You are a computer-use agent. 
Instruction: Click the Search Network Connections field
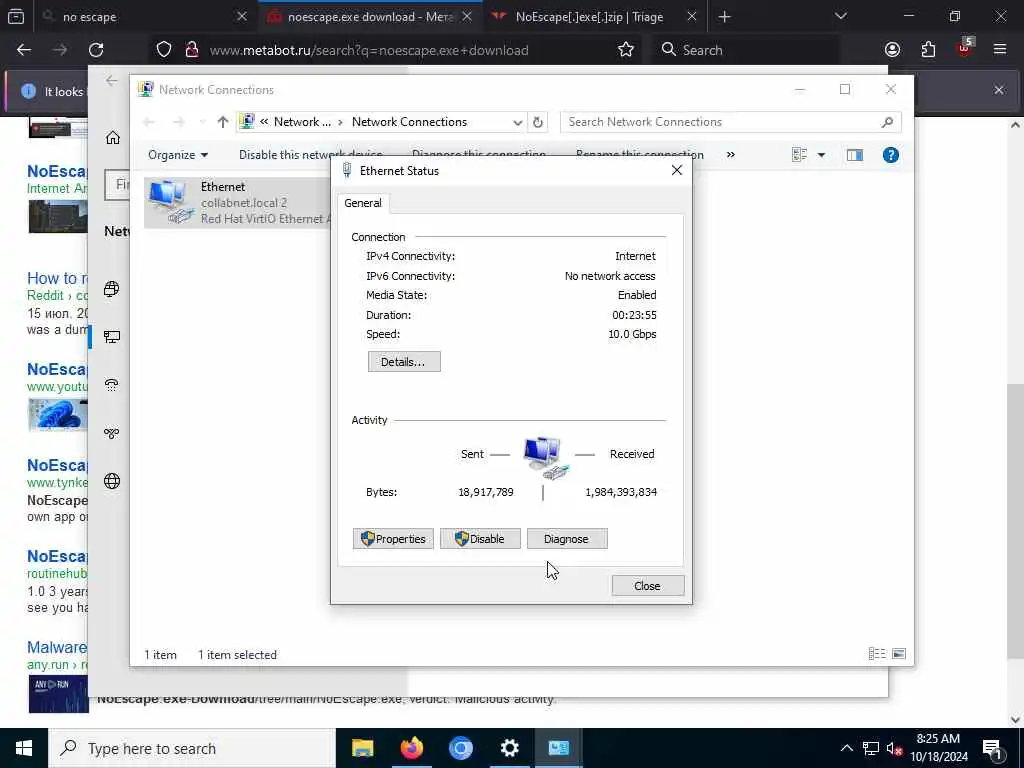click(x=730, y=122)
